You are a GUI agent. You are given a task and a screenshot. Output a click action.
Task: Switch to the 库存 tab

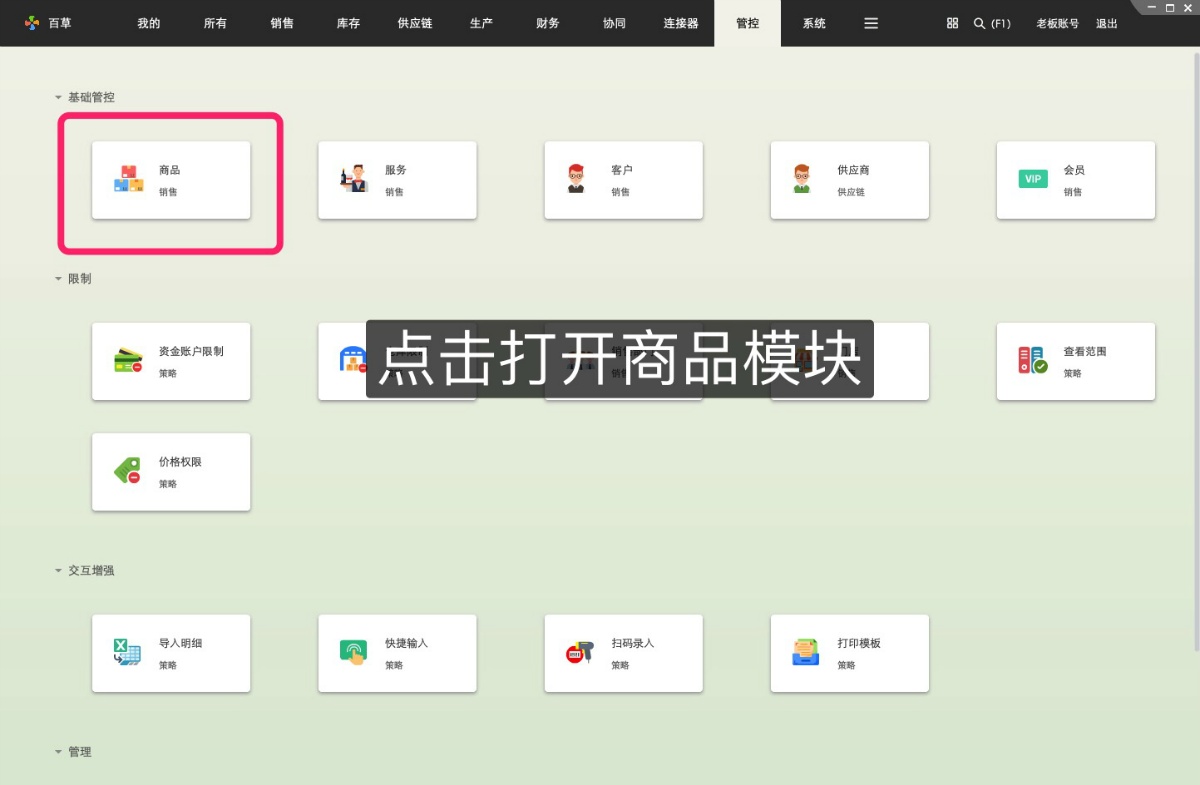click(348, 23)
